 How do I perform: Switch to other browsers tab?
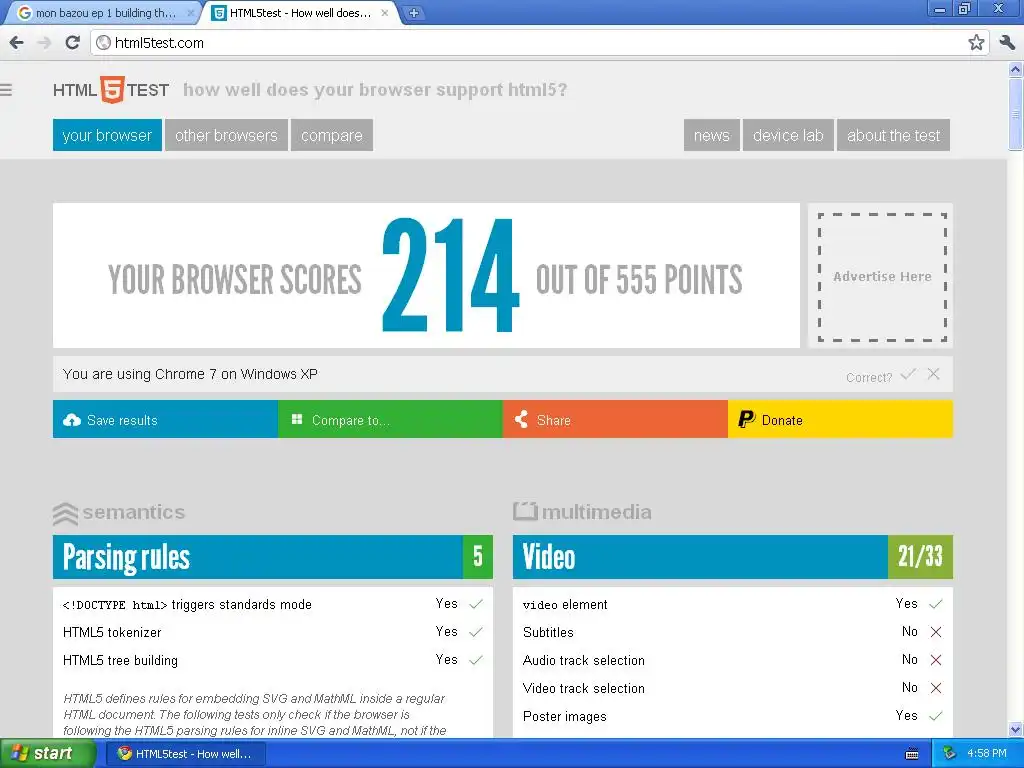click(x=226, y=135)
